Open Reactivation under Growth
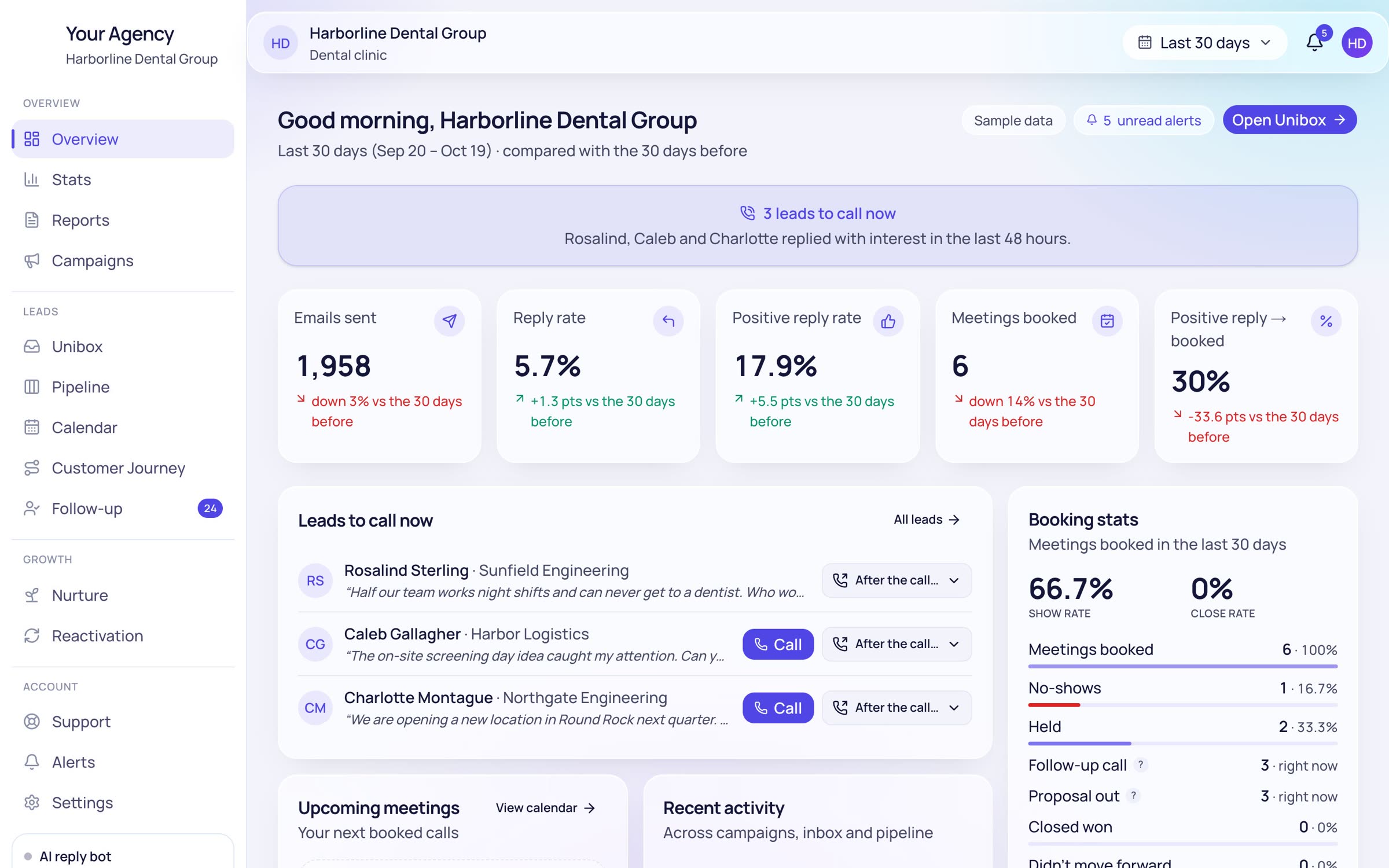1389x868 pixels. pyautogui.click(x=123, y=635)
